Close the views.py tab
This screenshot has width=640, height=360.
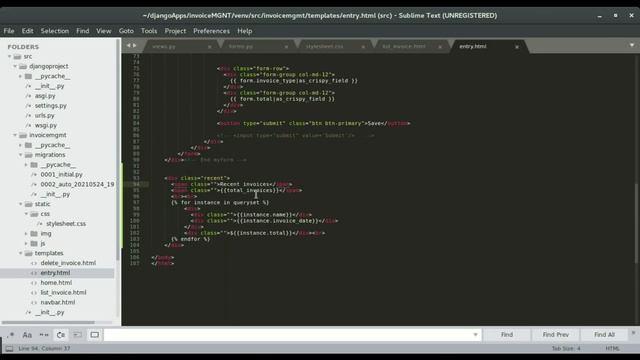click(x=209, y=47)
